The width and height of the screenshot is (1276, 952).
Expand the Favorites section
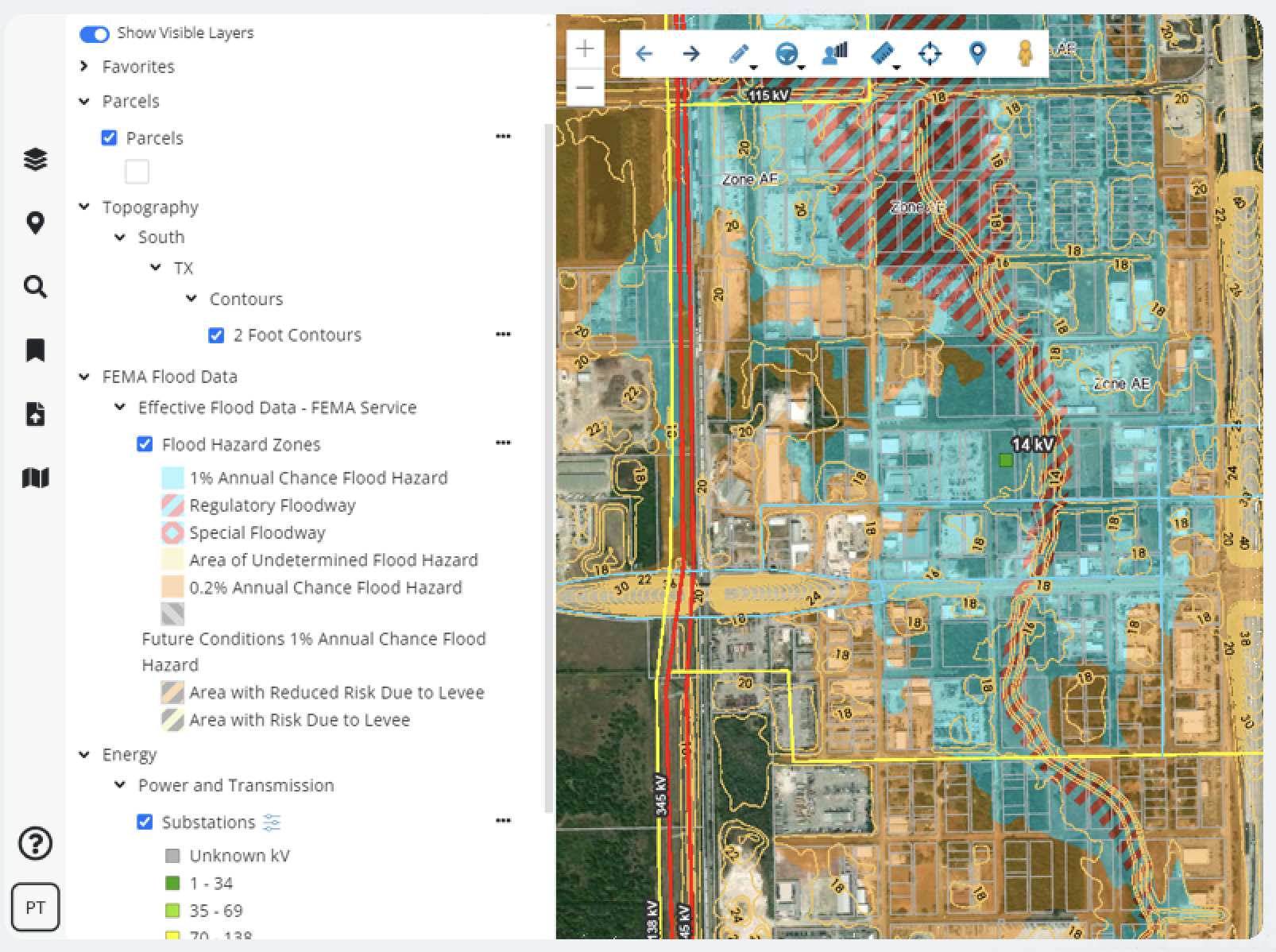click(x=82, y=67)
